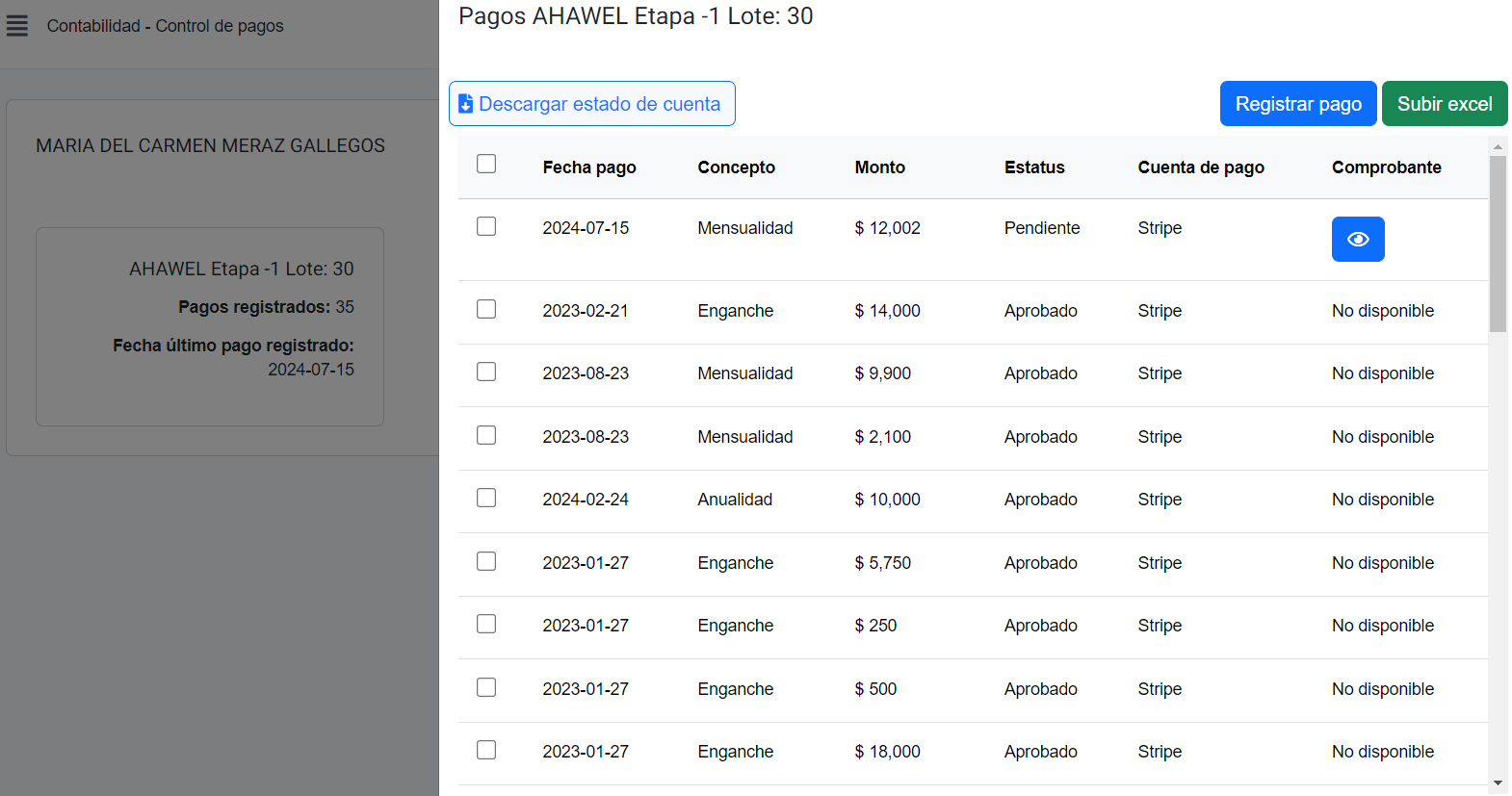Click the Monto column header
The width and height of the screenshot is (1512, 796).
pos(879,167)
